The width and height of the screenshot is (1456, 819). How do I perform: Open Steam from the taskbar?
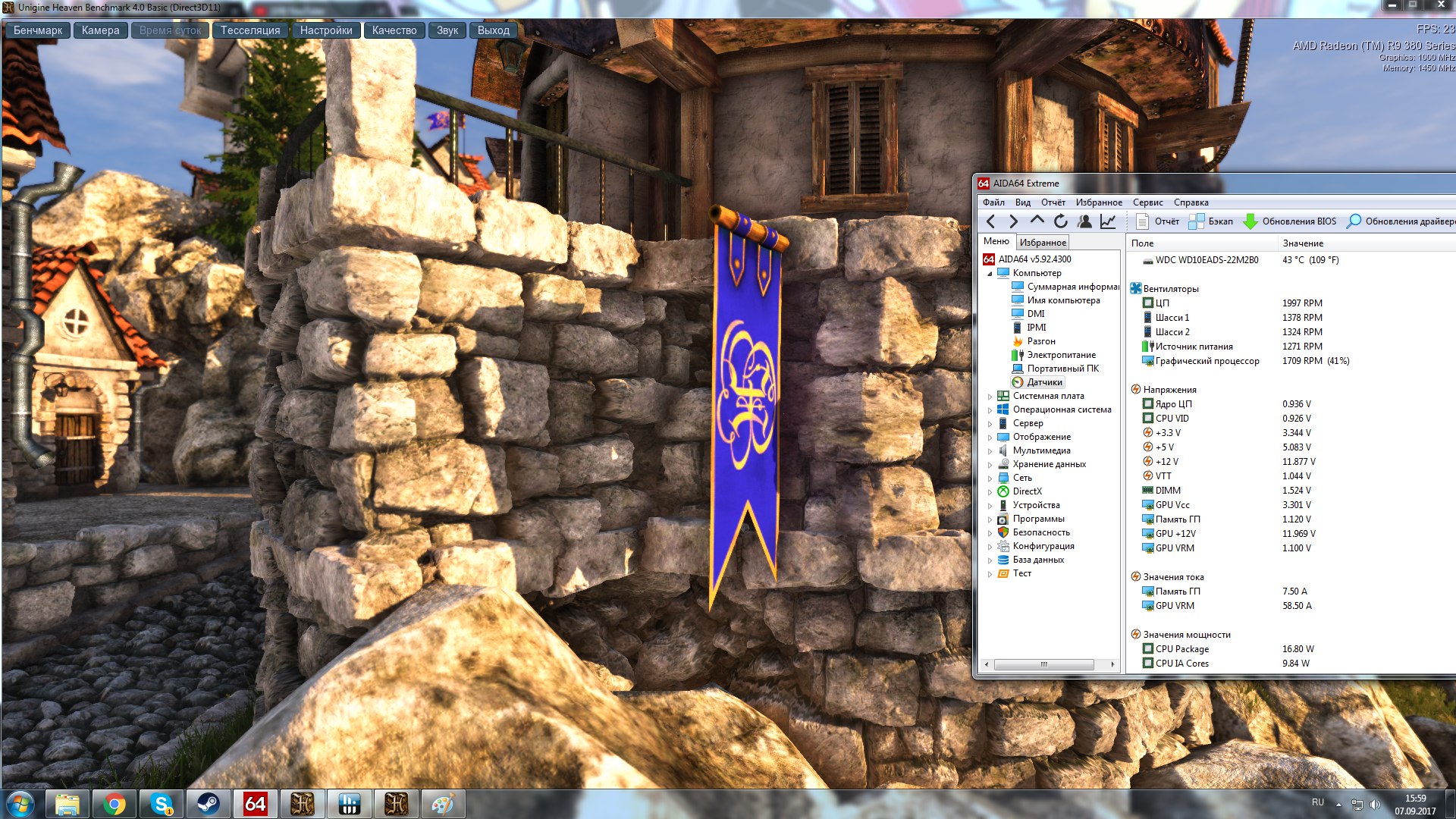pyautogui.click(x=209, y=804)
